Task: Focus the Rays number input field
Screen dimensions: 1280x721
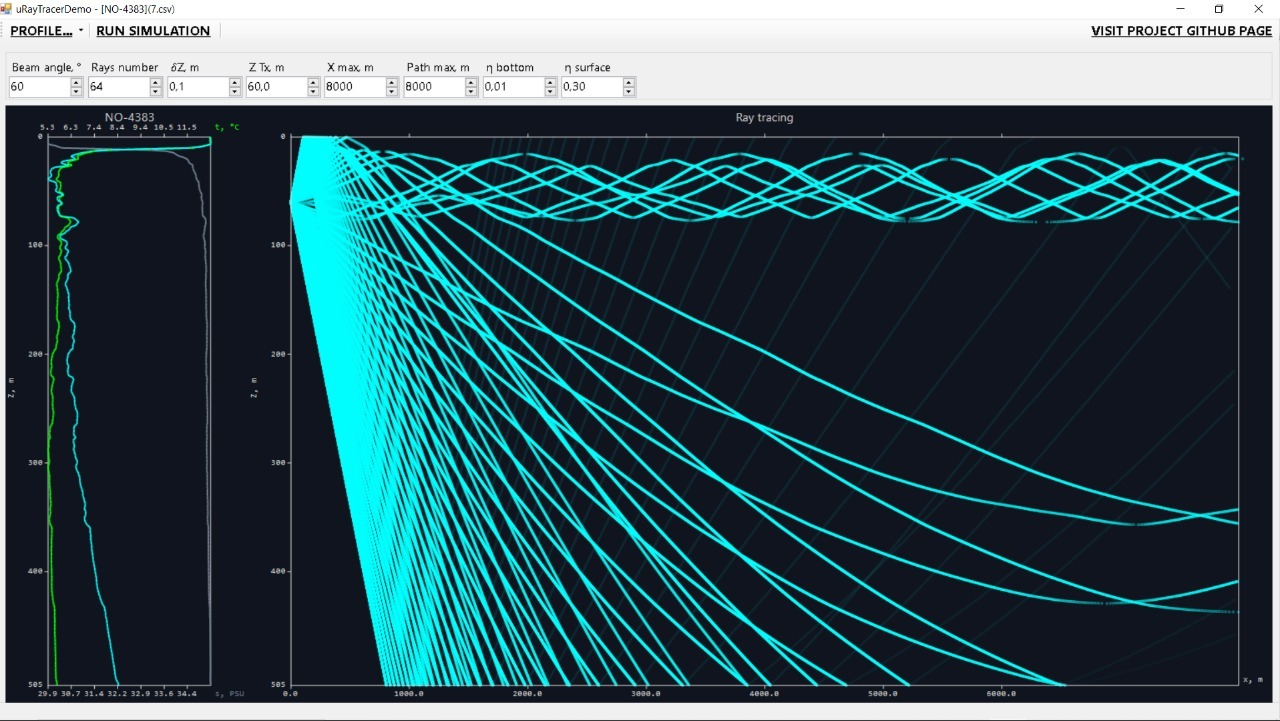Action: (x=118, y=87)
